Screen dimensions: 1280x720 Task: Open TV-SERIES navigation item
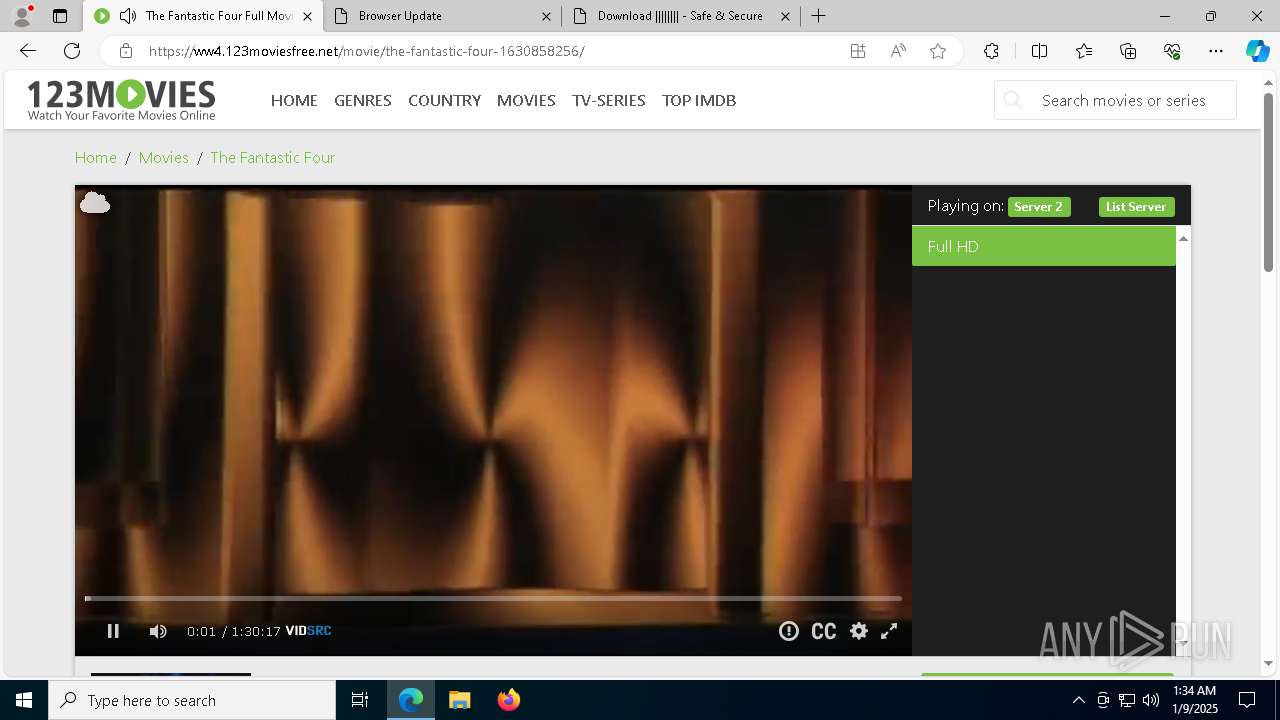pos(609,100)
